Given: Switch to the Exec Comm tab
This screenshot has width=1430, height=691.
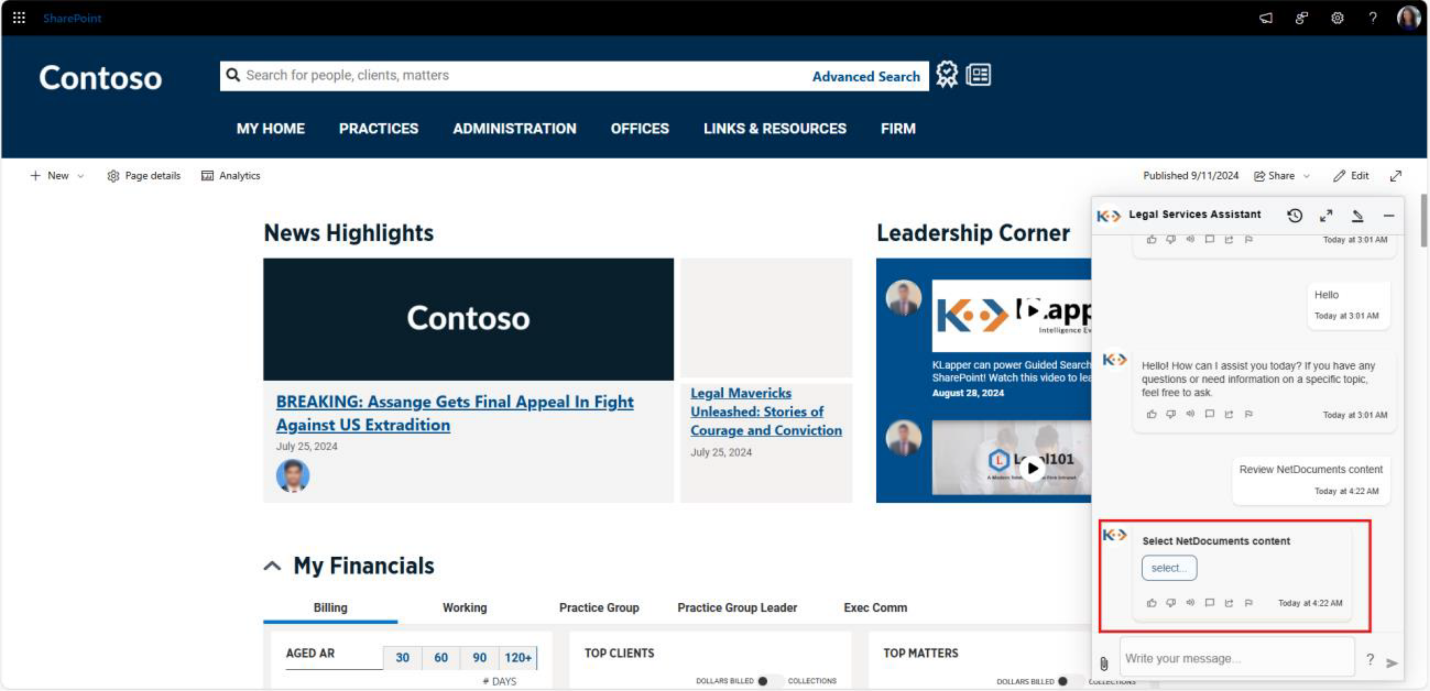Looking at the screenshot, I should tap(876, 607).
